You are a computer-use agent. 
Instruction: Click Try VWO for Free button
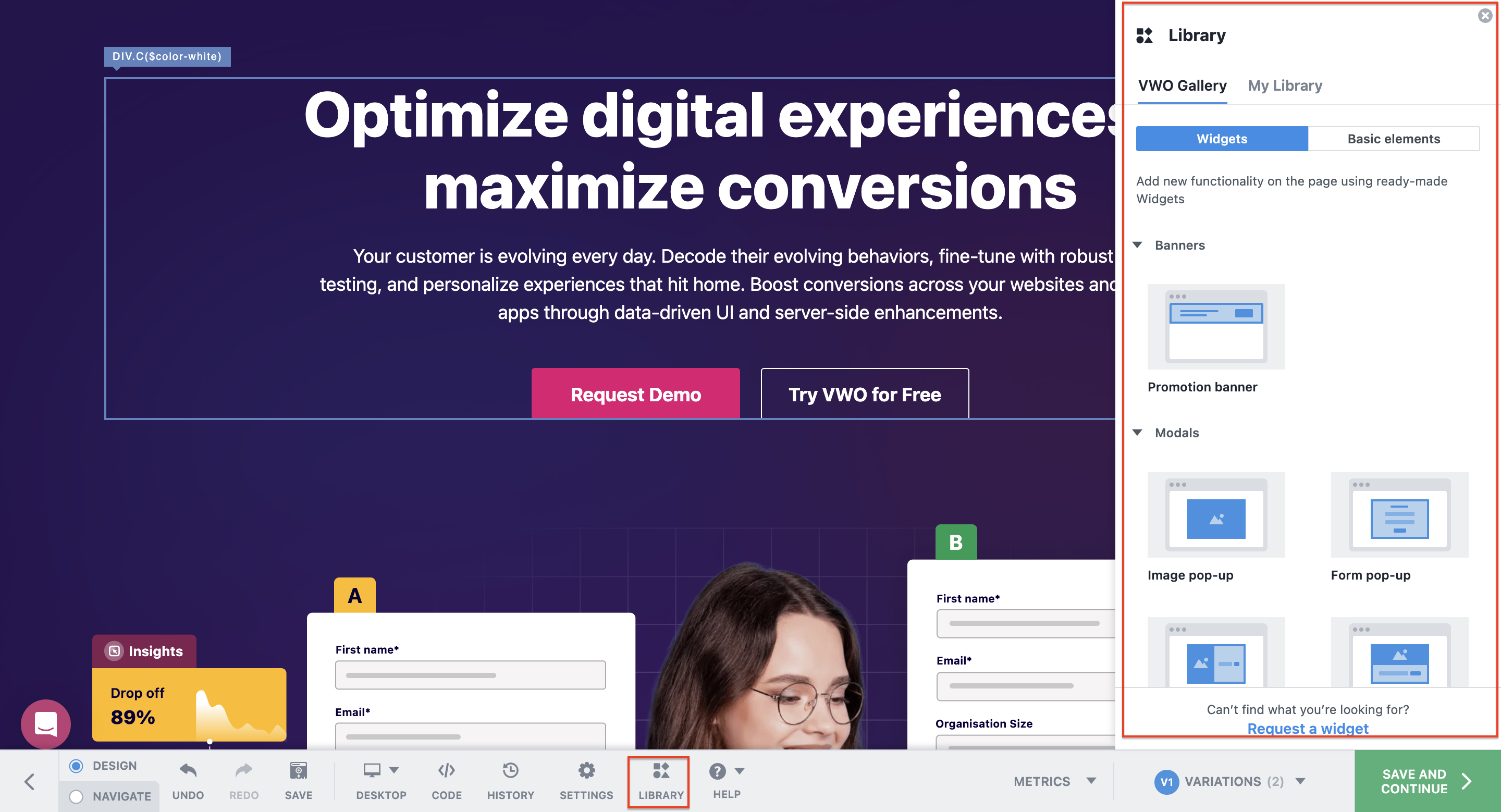pos(864,393)
